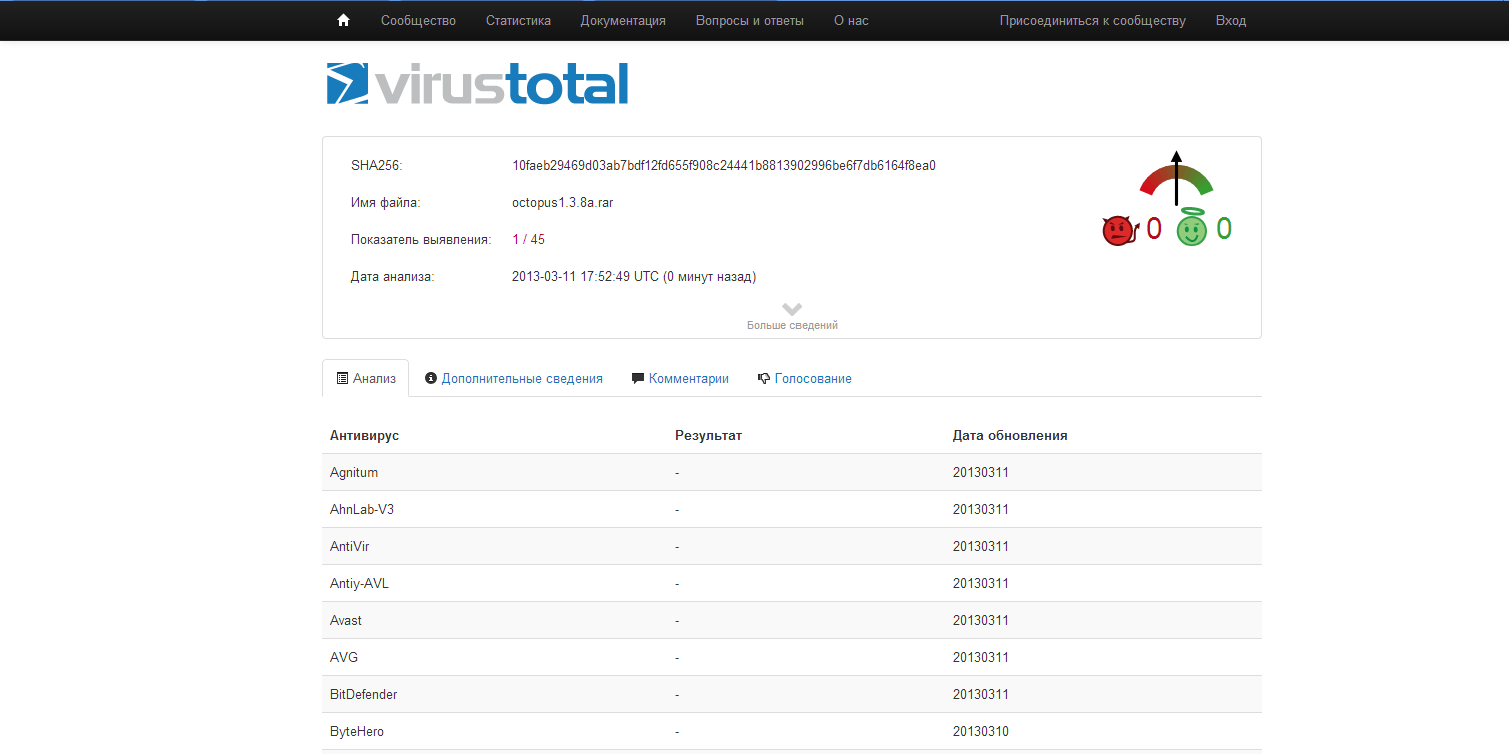1509x754 pixels.
Task: Click the info icon beside Дополнительные сведения
Action: click(x=431, y=378)
